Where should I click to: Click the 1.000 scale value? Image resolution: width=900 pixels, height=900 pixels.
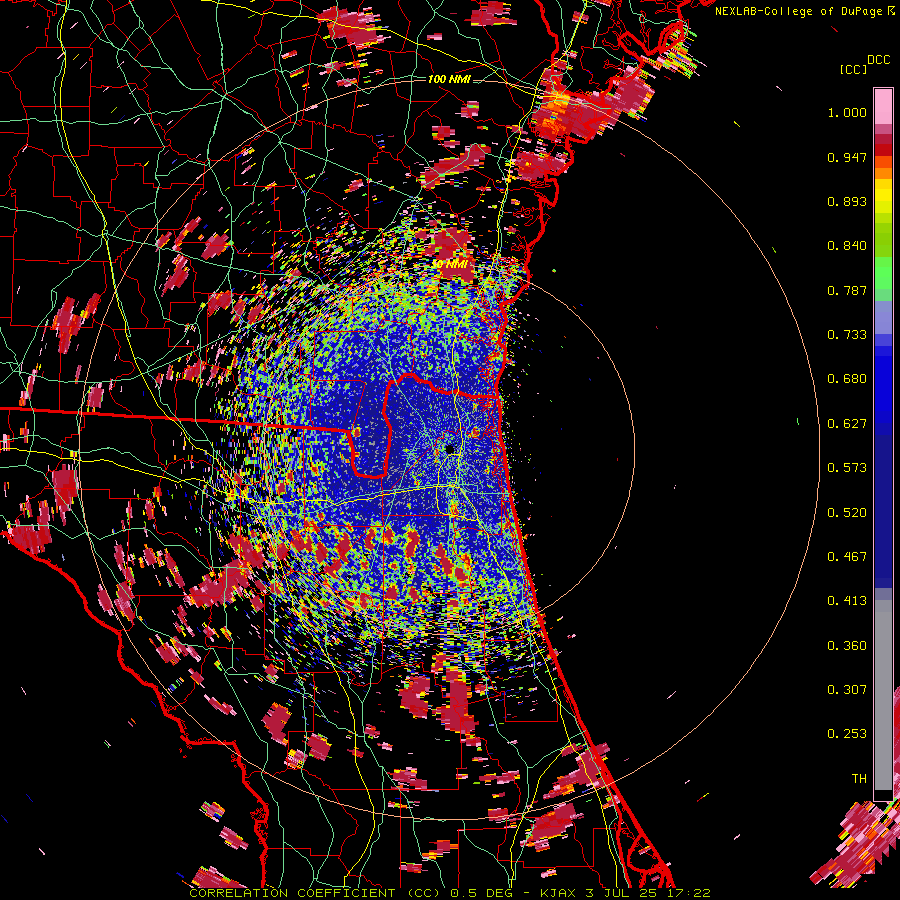847,112
